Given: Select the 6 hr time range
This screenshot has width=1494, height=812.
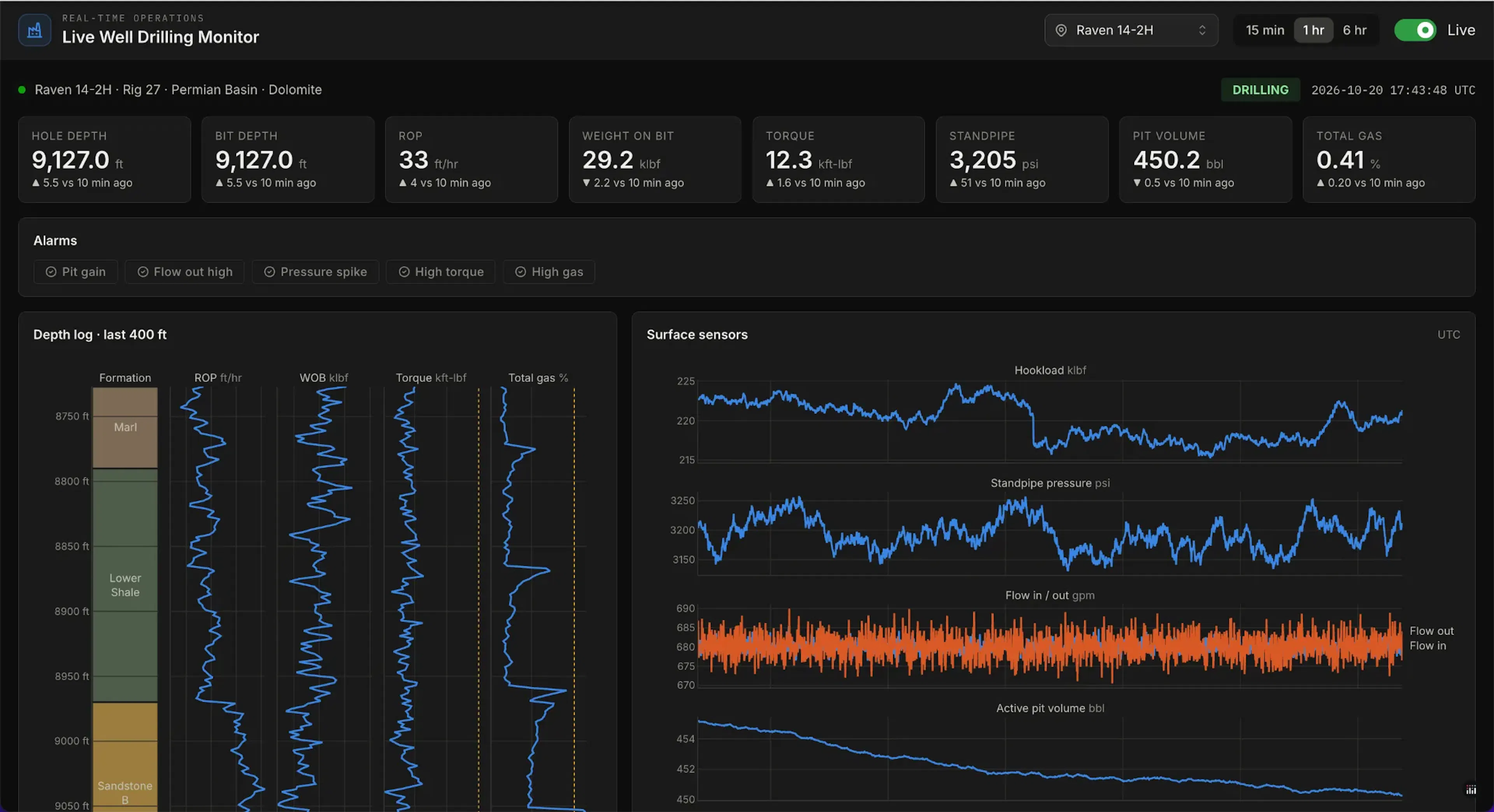Looking at the screenshot, I should pos(1355,30).
